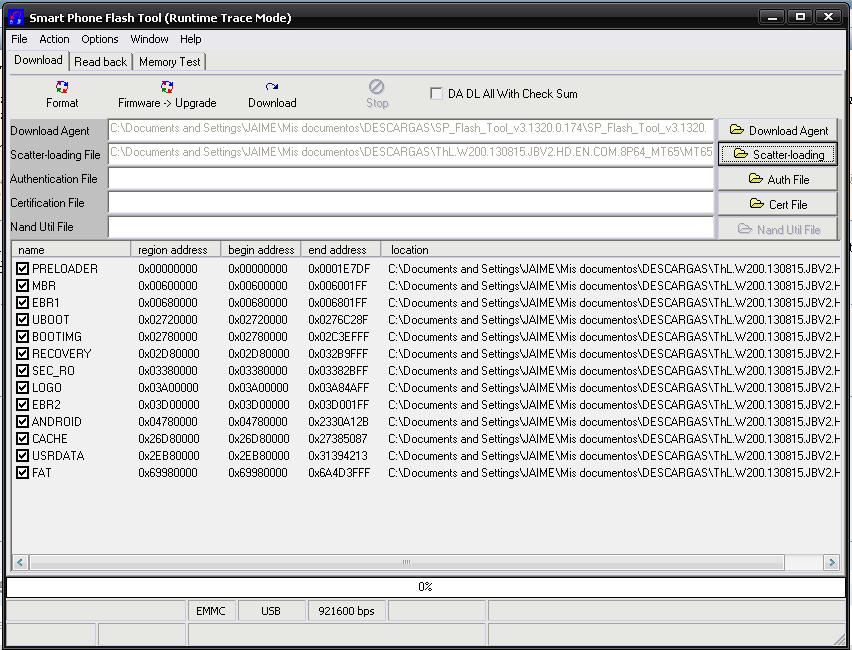The image size is (852, 650).
Task: Uncheck the EBR1 partition checkbox
Action: pyautogui.click(x=22, y=302)
